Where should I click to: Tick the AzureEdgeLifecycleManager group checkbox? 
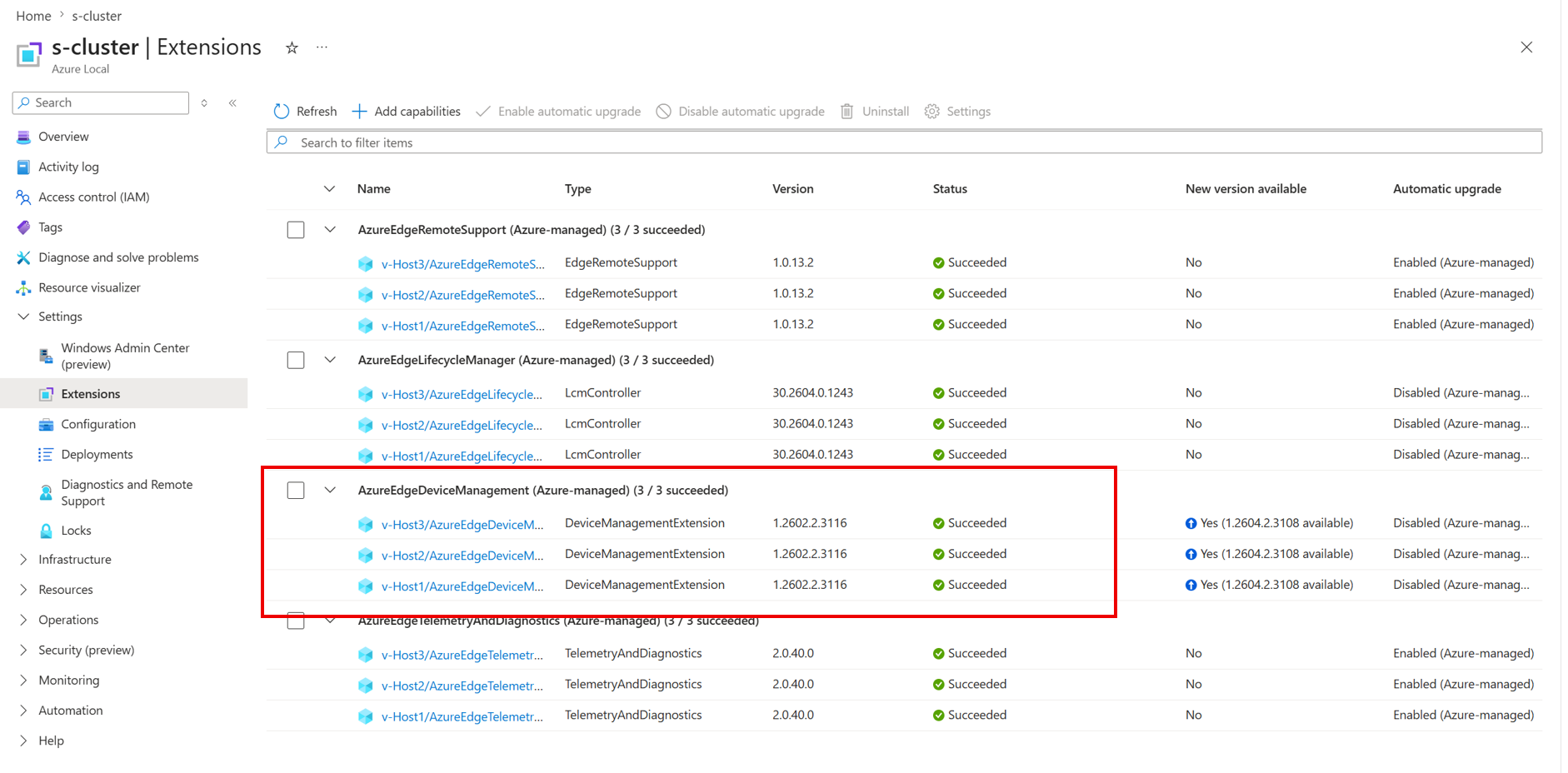296,360
